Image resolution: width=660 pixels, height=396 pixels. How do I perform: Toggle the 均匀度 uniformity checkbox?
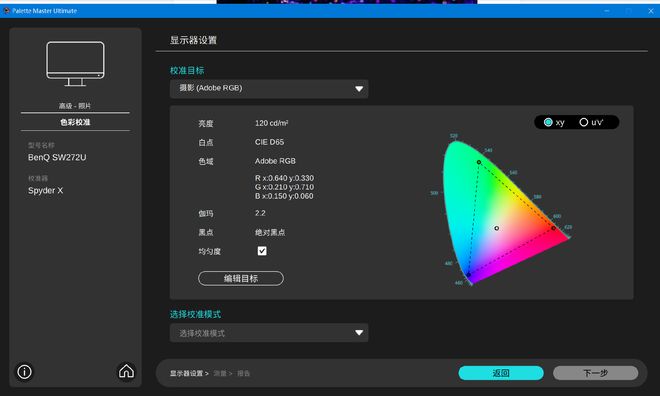click(x=262, y=251)
